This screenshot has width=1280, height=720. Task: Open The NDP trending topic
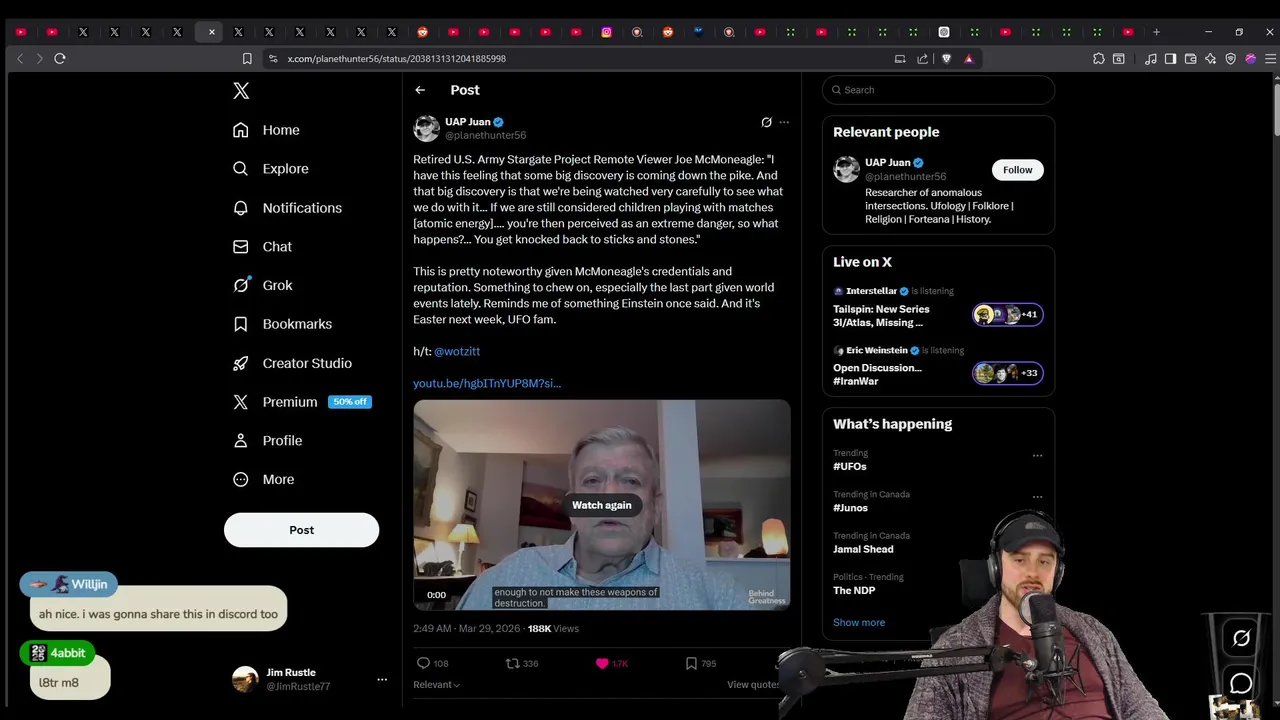(x=854, y=590)
